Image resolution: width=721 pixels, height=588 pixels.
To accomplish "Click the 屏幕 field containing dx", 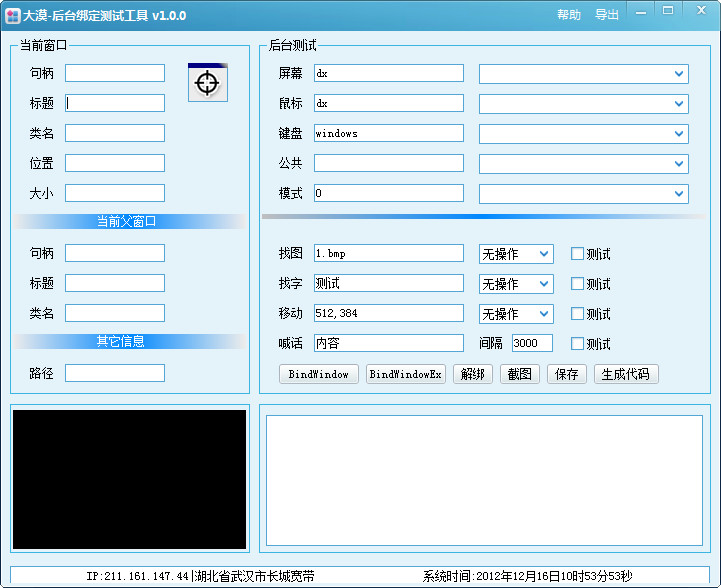I will 389,73.
